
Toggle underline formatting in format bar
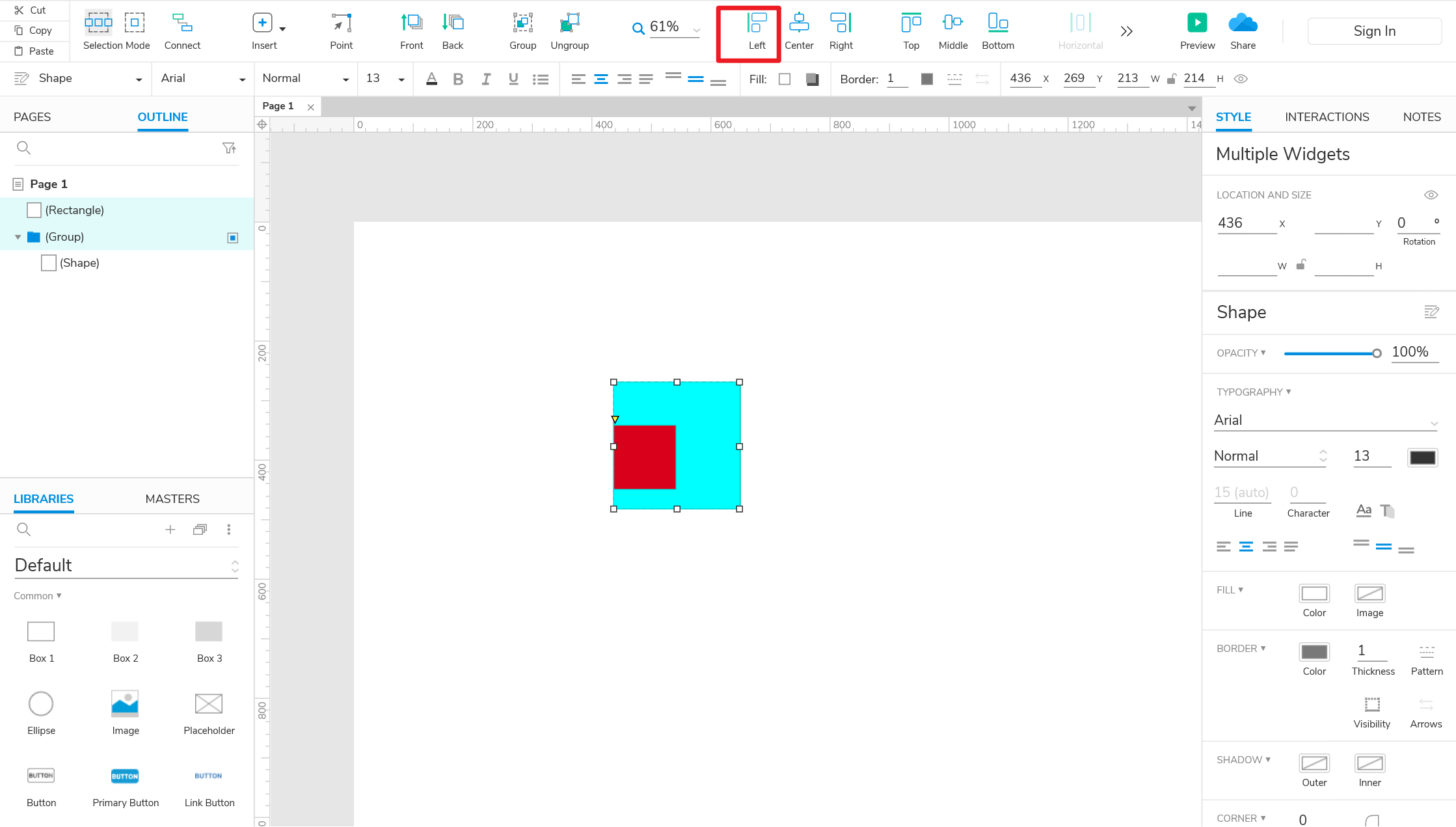click(x=513, y=79)
